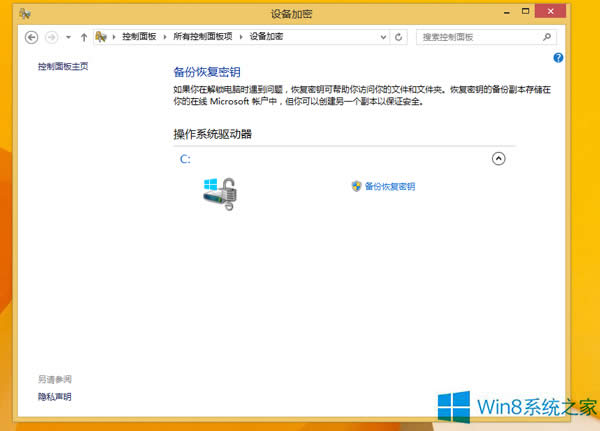600x431 pixels.
Task: Click the unlocked drive icon
Action: coord(220,194)
